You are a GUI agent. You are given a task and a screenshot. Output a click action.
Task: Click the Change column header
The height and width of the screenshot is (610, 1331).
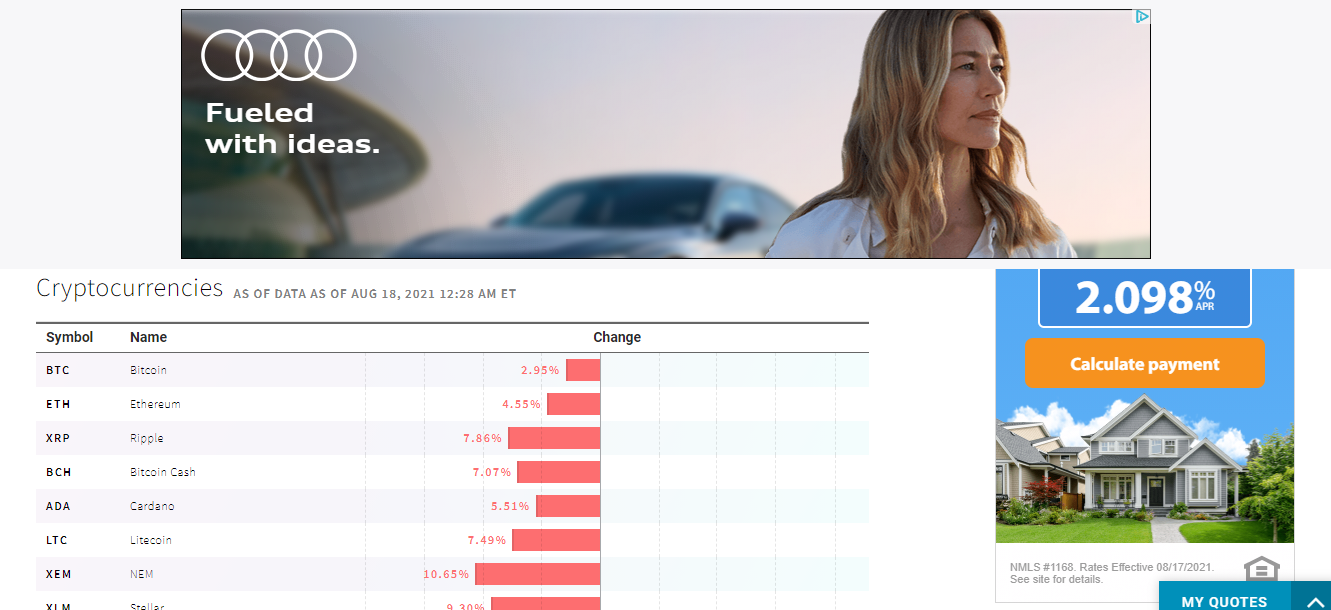(616, 337)
